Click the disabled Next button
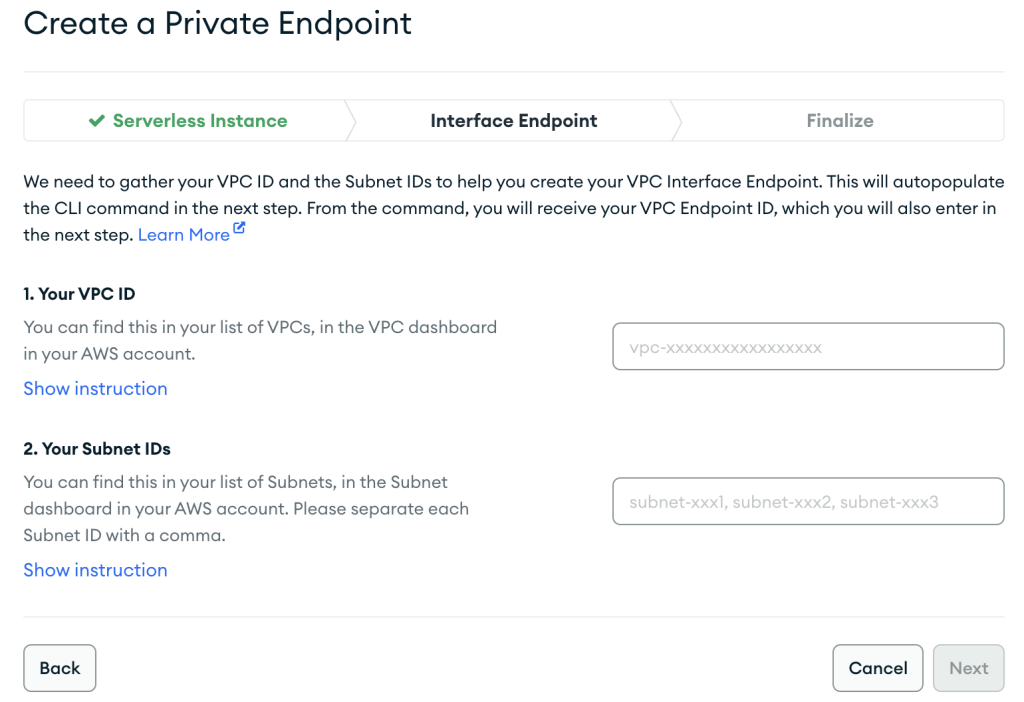 point(968,668)
